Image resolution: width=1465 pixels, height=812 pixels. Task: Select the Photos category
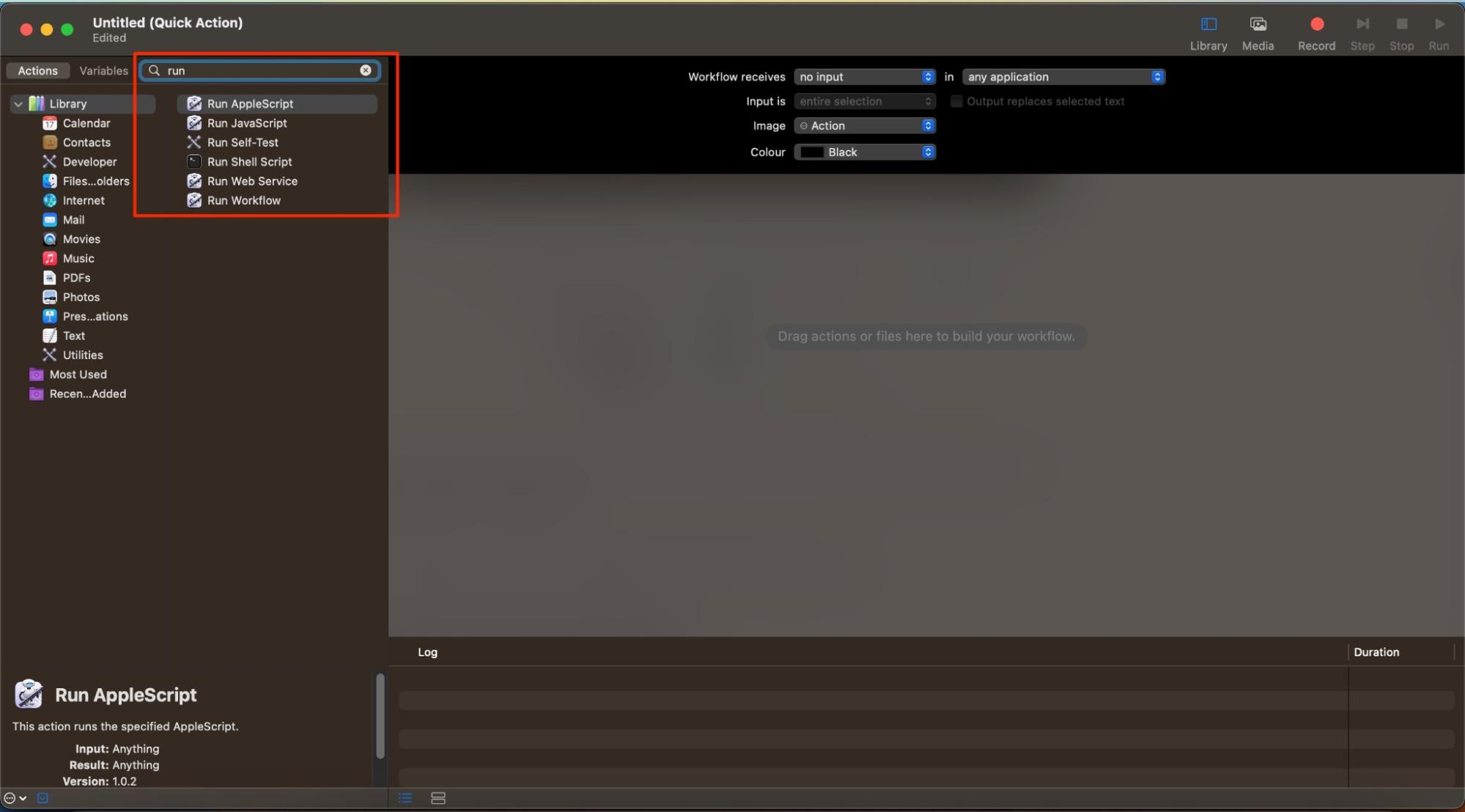coord(83,297)
